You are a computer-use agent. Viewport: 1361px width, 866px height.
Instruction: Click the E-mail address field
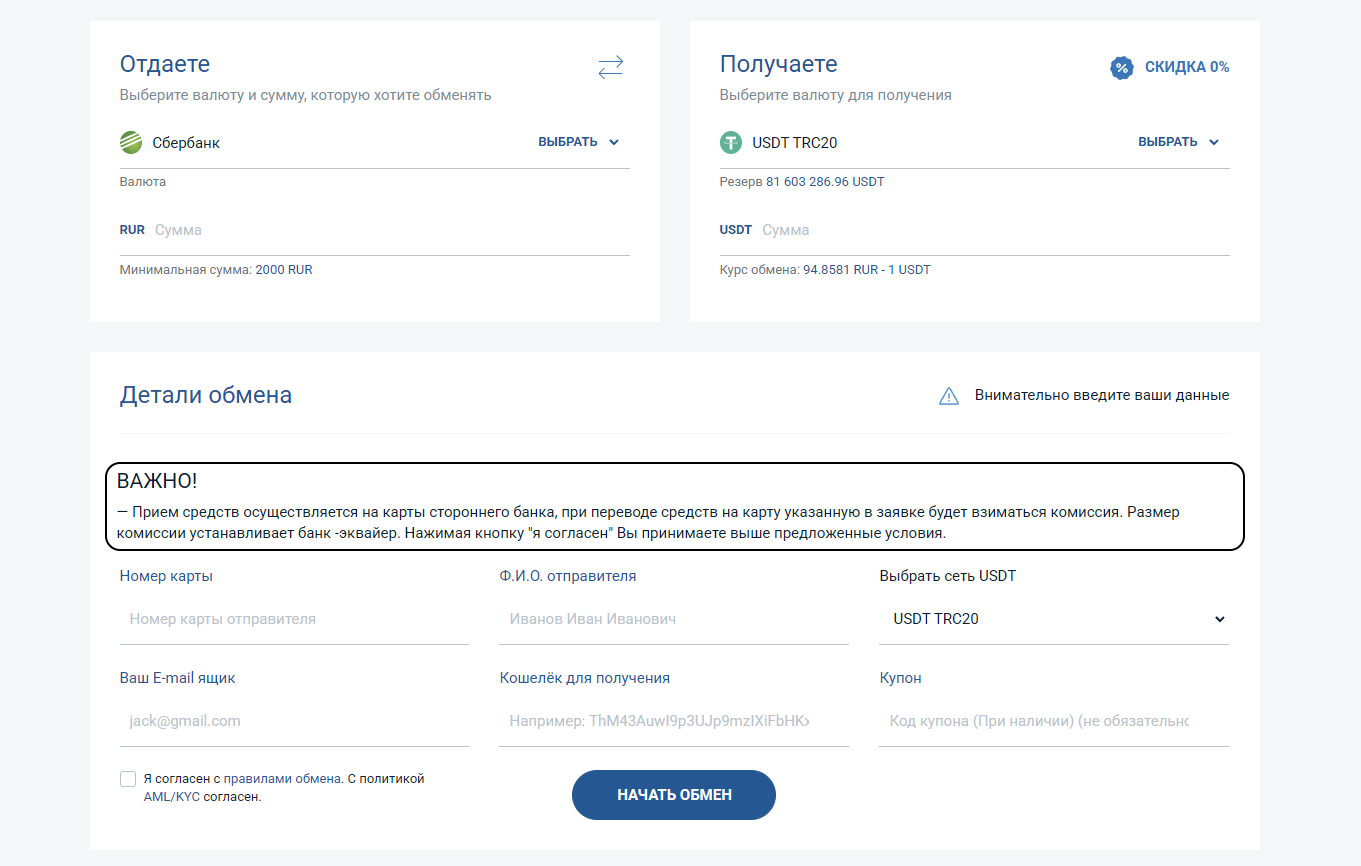pyautogui.click(x=294, y=721)
